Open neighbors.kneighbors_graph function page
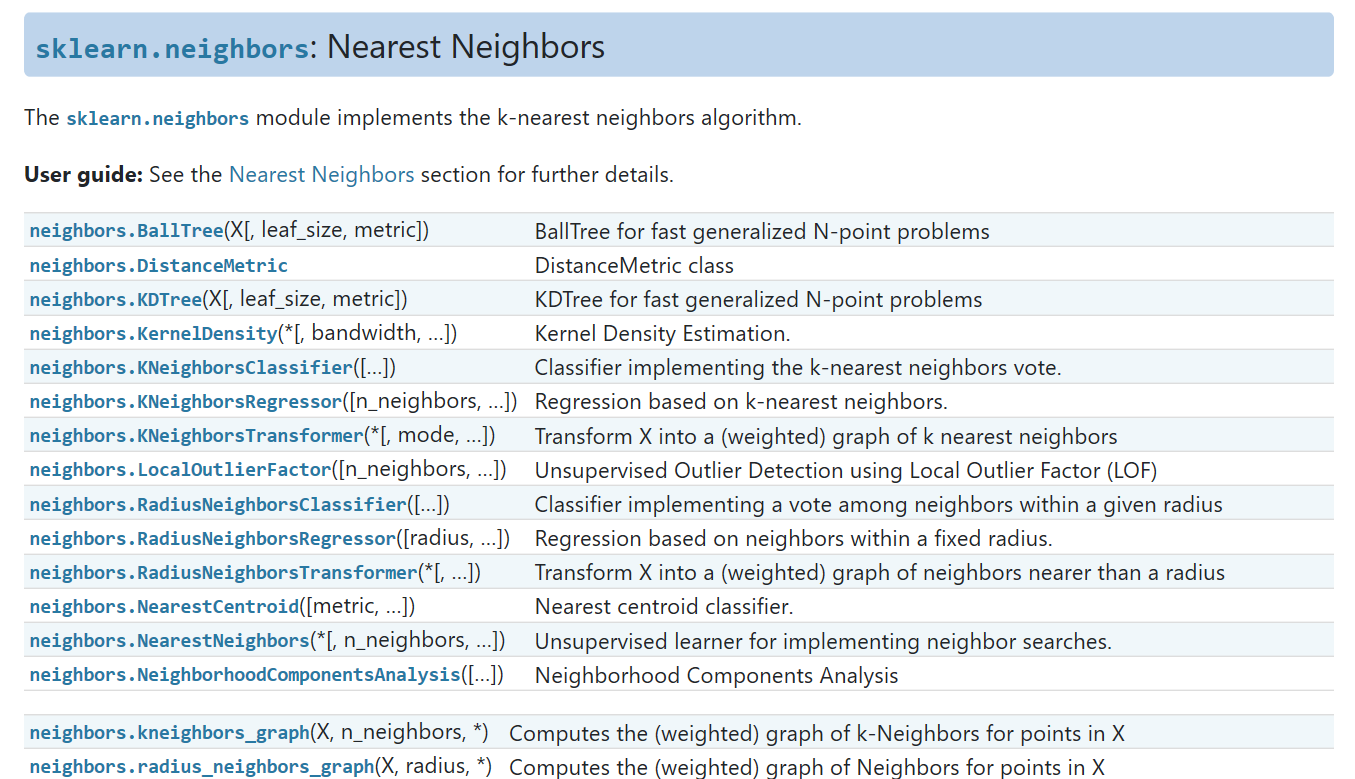1355x779 pixels. click(x=170, y=733)
